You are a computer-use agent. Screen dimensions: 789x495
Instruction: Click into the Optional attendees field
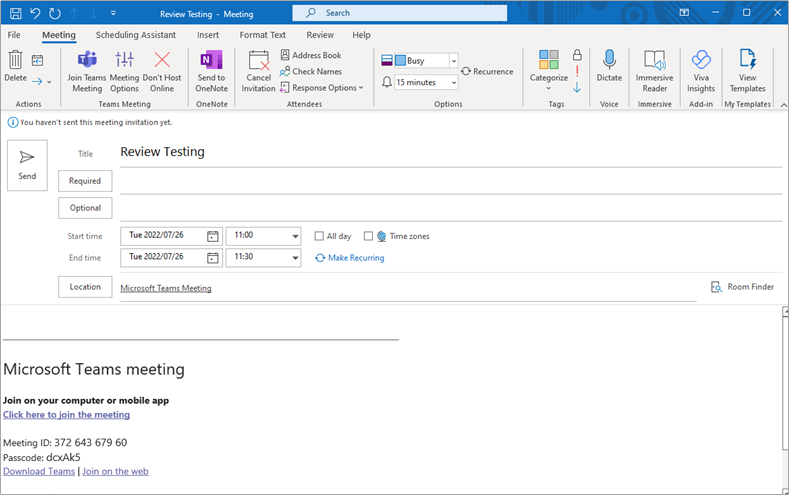451,209
